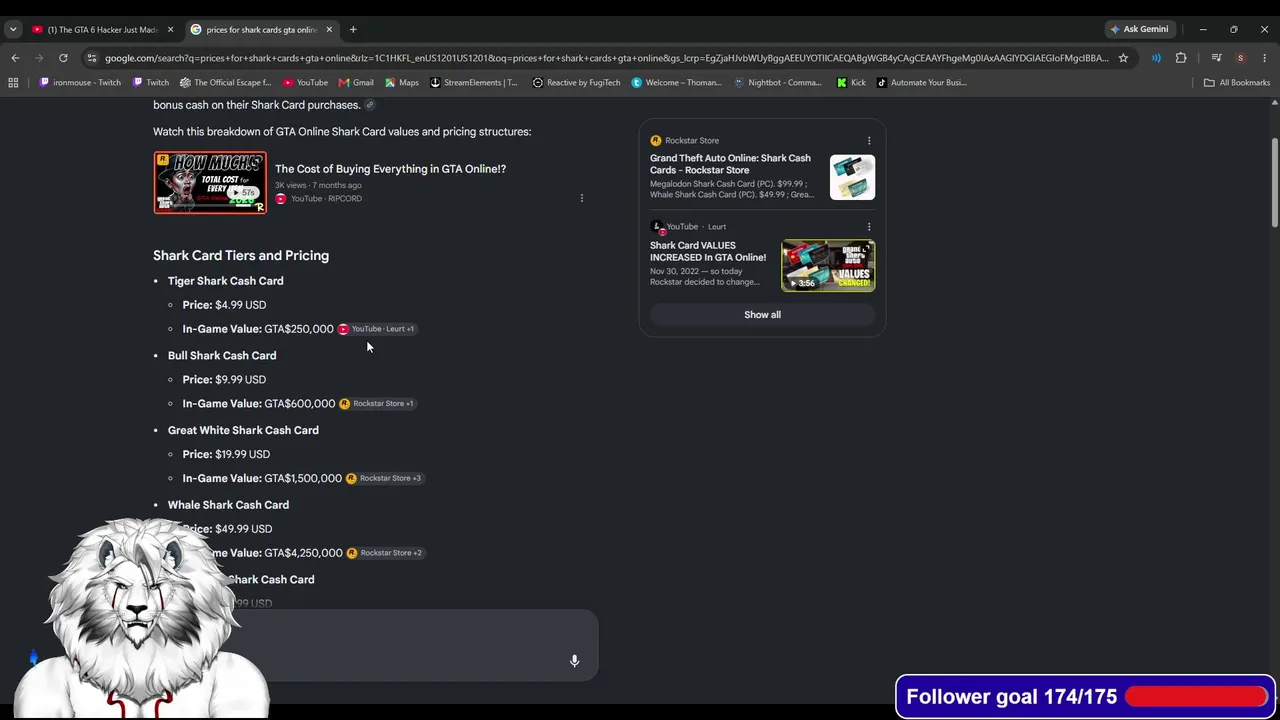The height and width of the screenshot is (720, 1280).
Task: Open the YouTube bookmark
Action: 305,82
